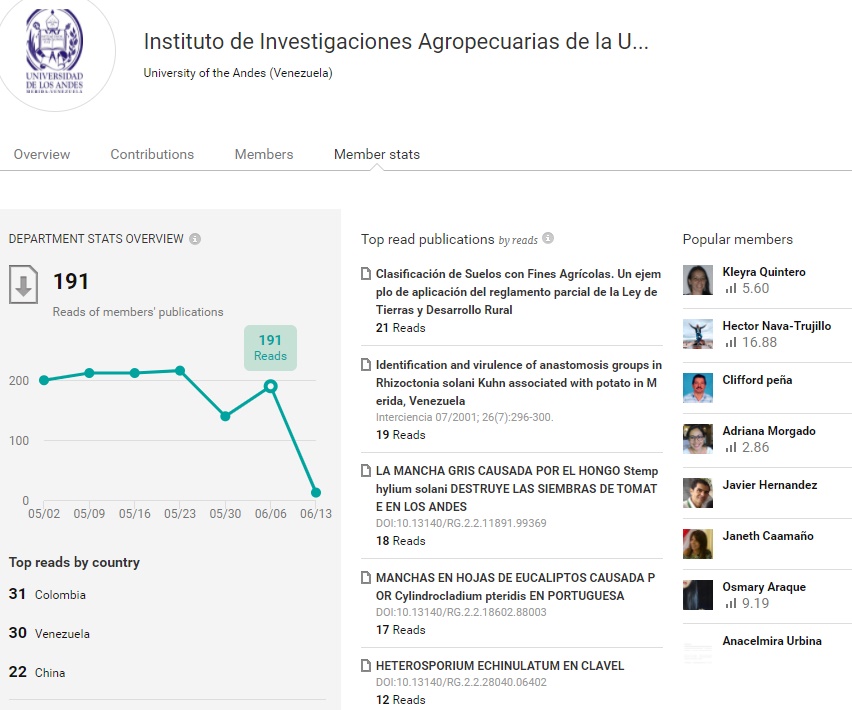Viewport: 852px width, 710px height.
Task: Click the 191 Reads chart tooltip
Action: click(271, 348)
